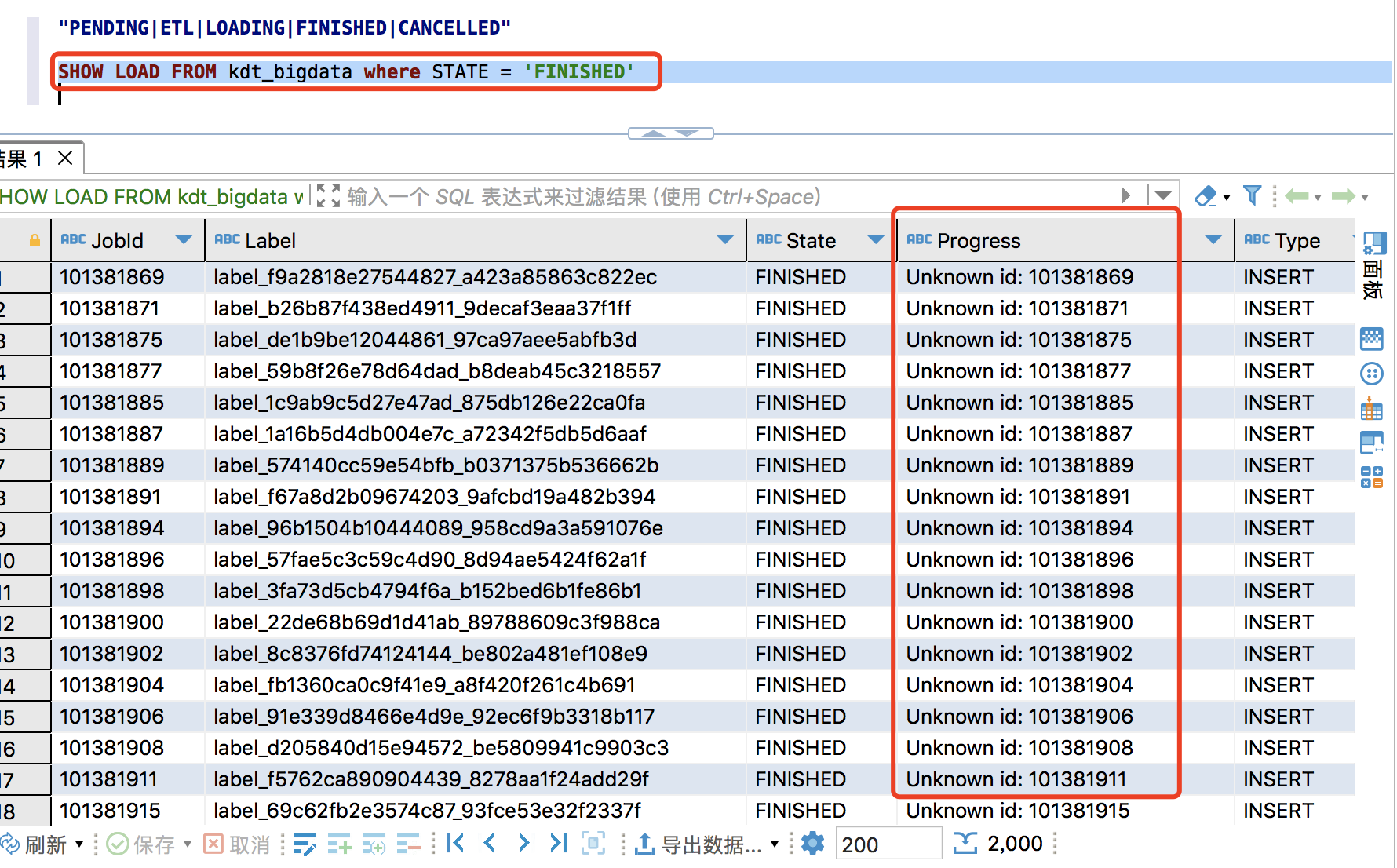Open the result settings gear icon
Viewport: 1397px width, 868px height.
tap(813, 844)
